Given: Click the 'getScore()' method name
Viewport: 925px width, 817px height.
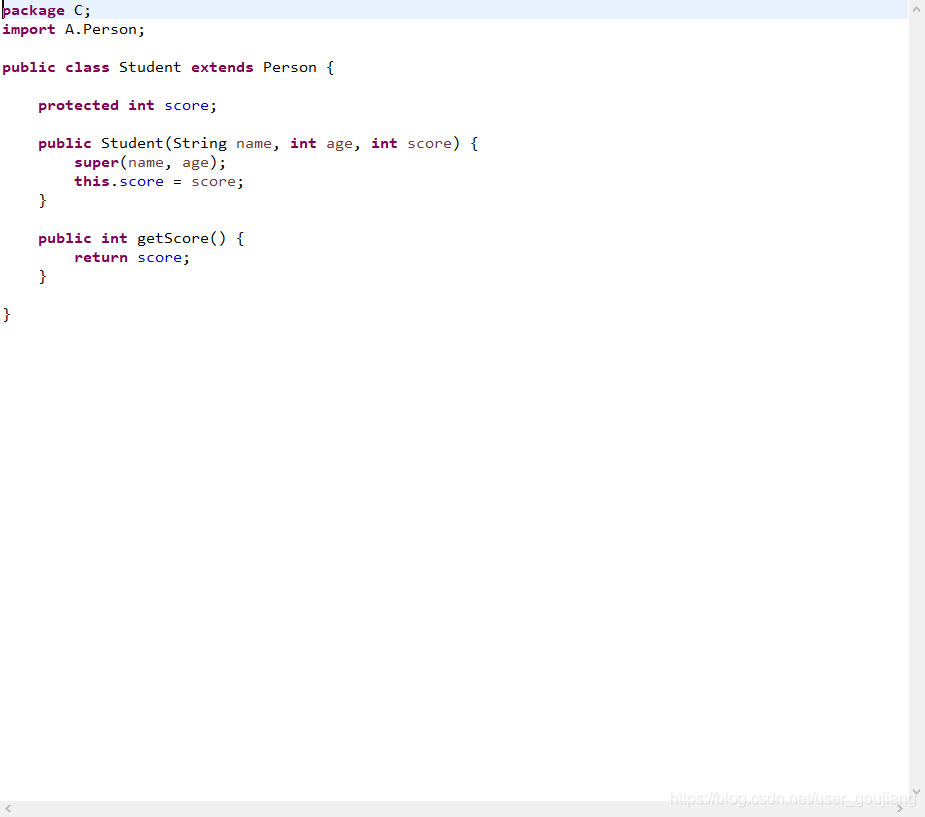Looking at the screenshot, I should click(x=181, y=238).
